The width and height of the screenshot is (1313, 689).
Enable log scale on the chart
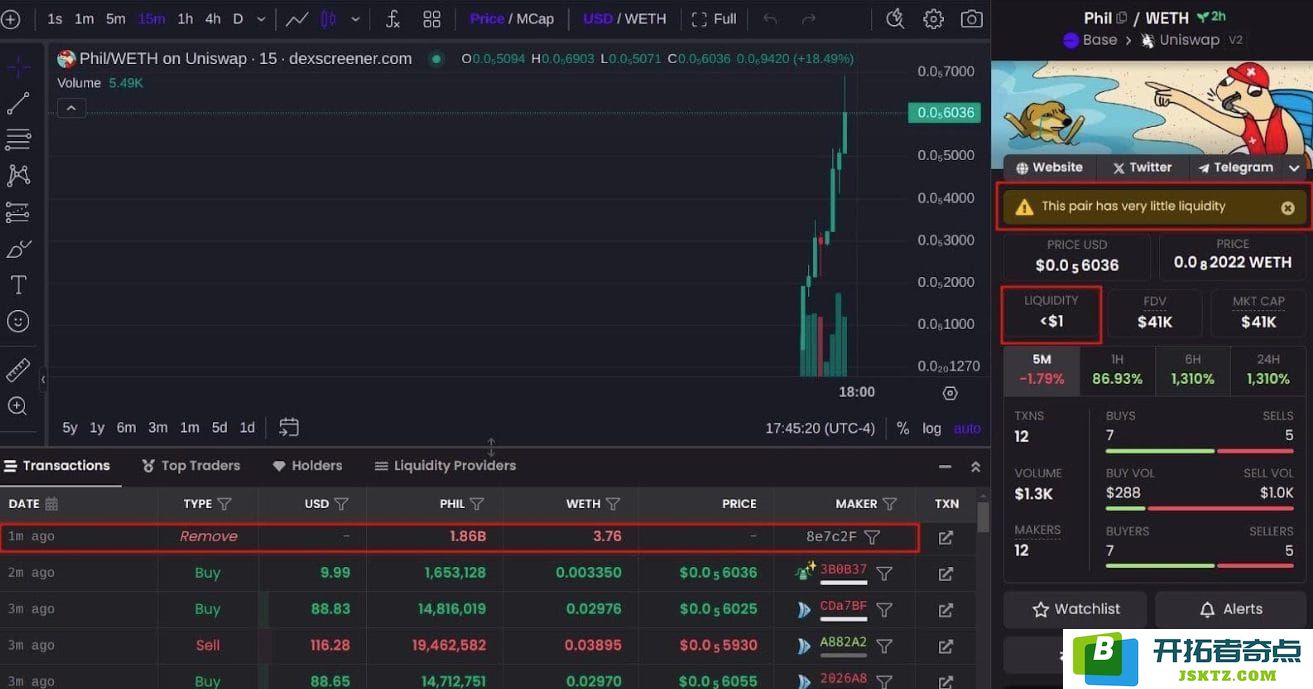click(932, 428)
